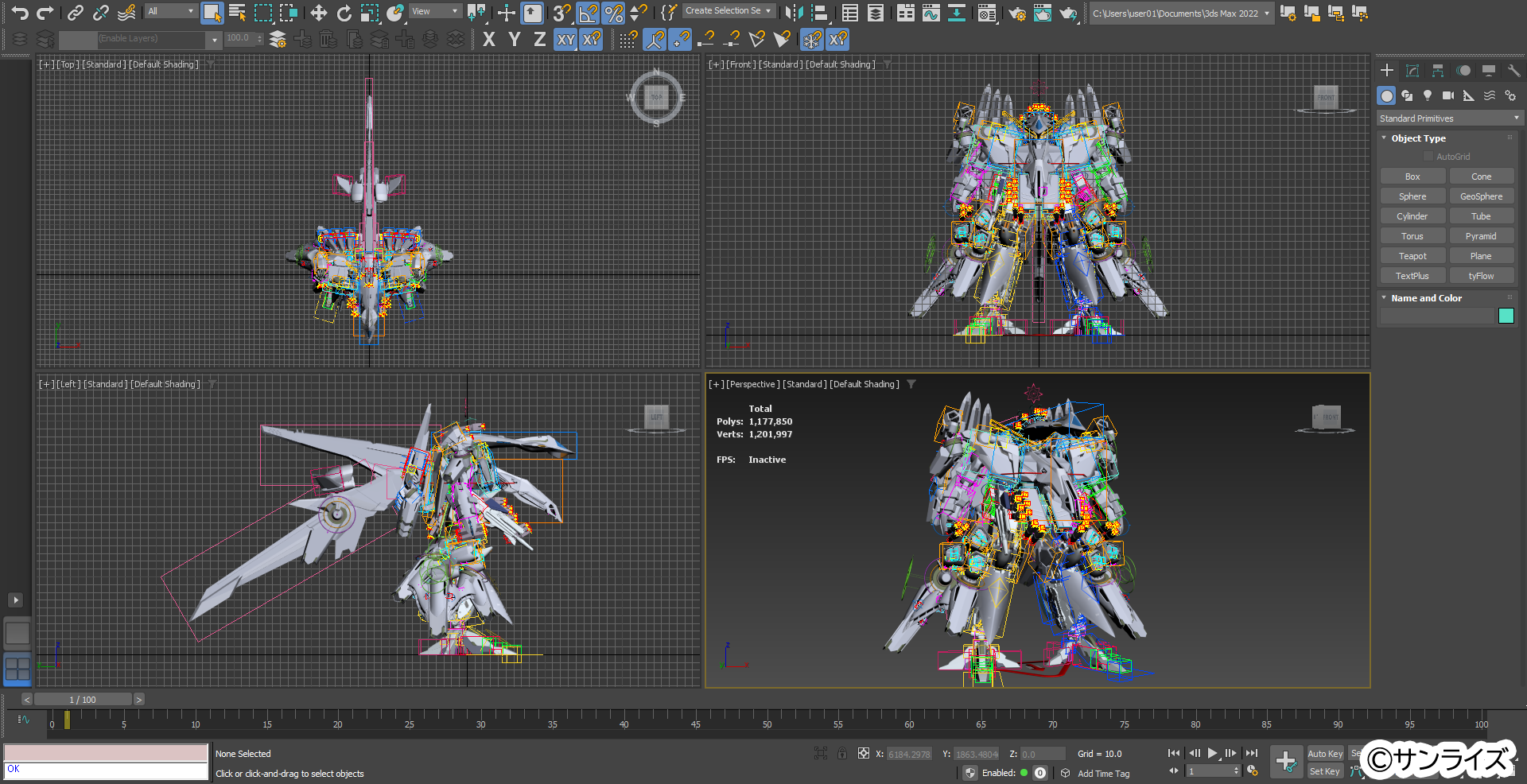Toggle Window/Crossing selection mode
The image size is (1527, 784).
(289, 12)
